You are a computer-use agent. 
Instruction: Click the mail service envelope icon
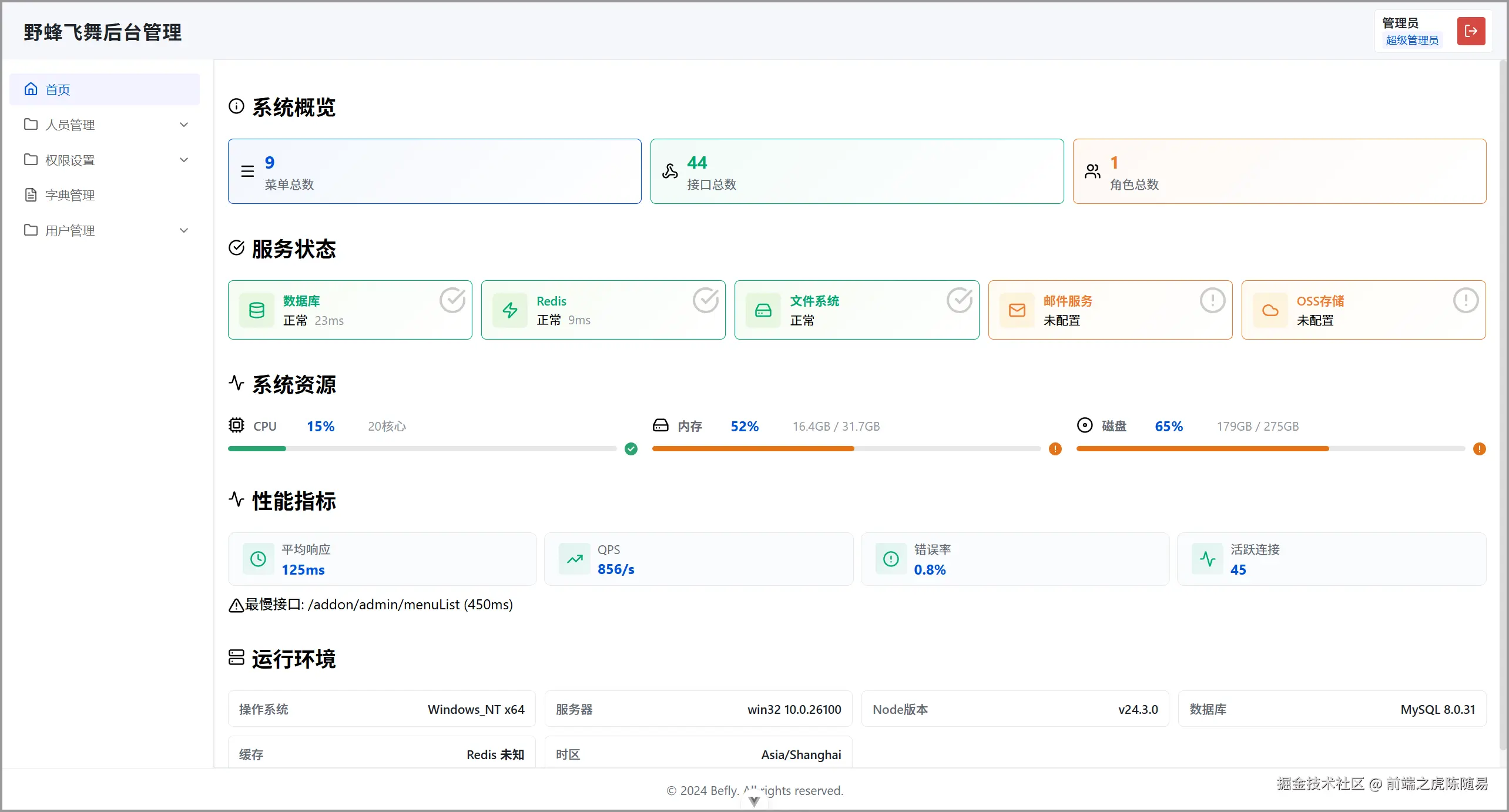click(1017, 310)
